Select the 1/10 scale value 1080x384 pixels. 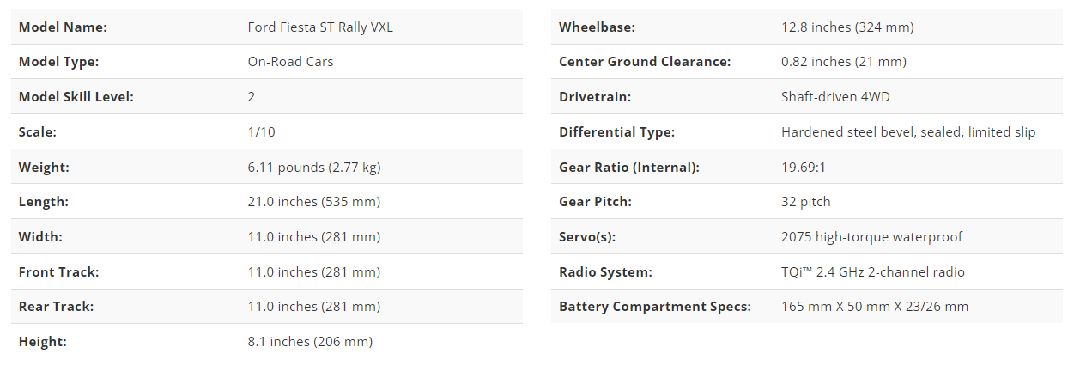coord(261,131)
